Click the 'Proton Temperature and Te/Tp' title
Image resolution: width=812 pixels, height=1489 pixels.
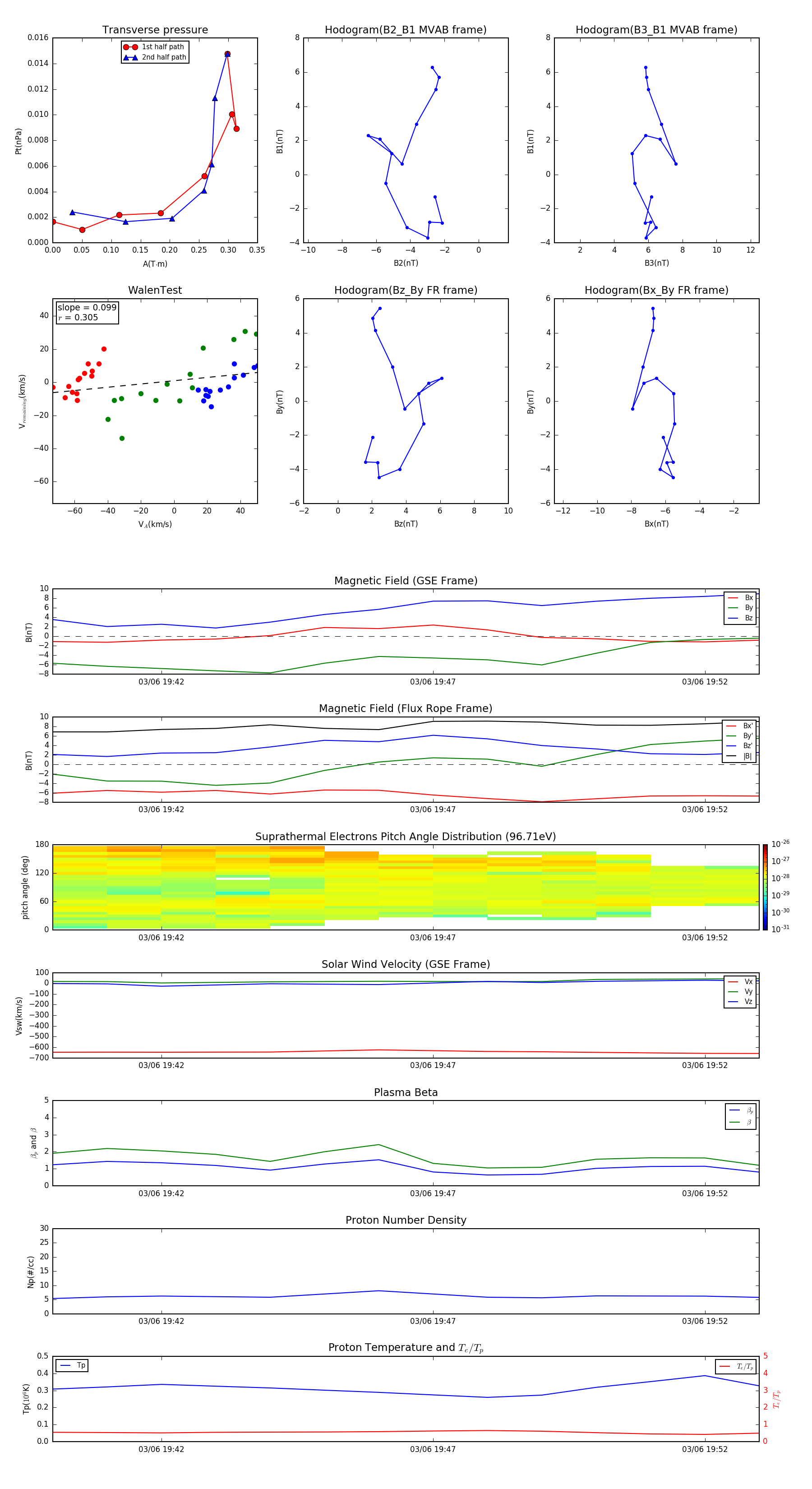406,1348
